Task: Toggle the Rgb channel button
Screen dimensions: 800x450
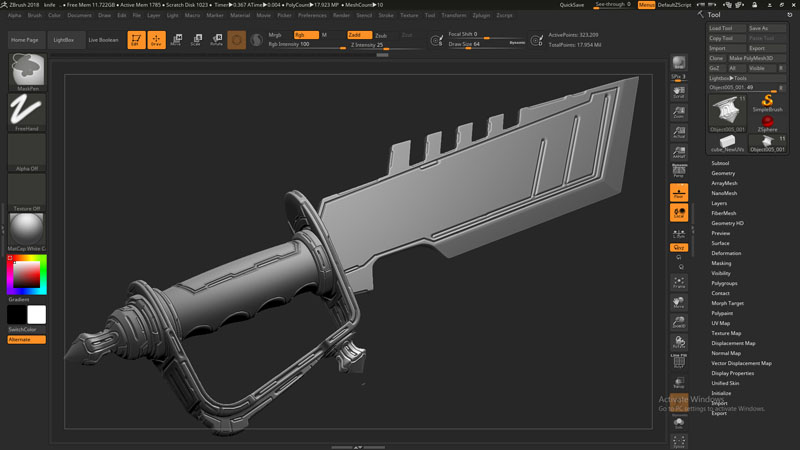Action: [x=304, y=34]
